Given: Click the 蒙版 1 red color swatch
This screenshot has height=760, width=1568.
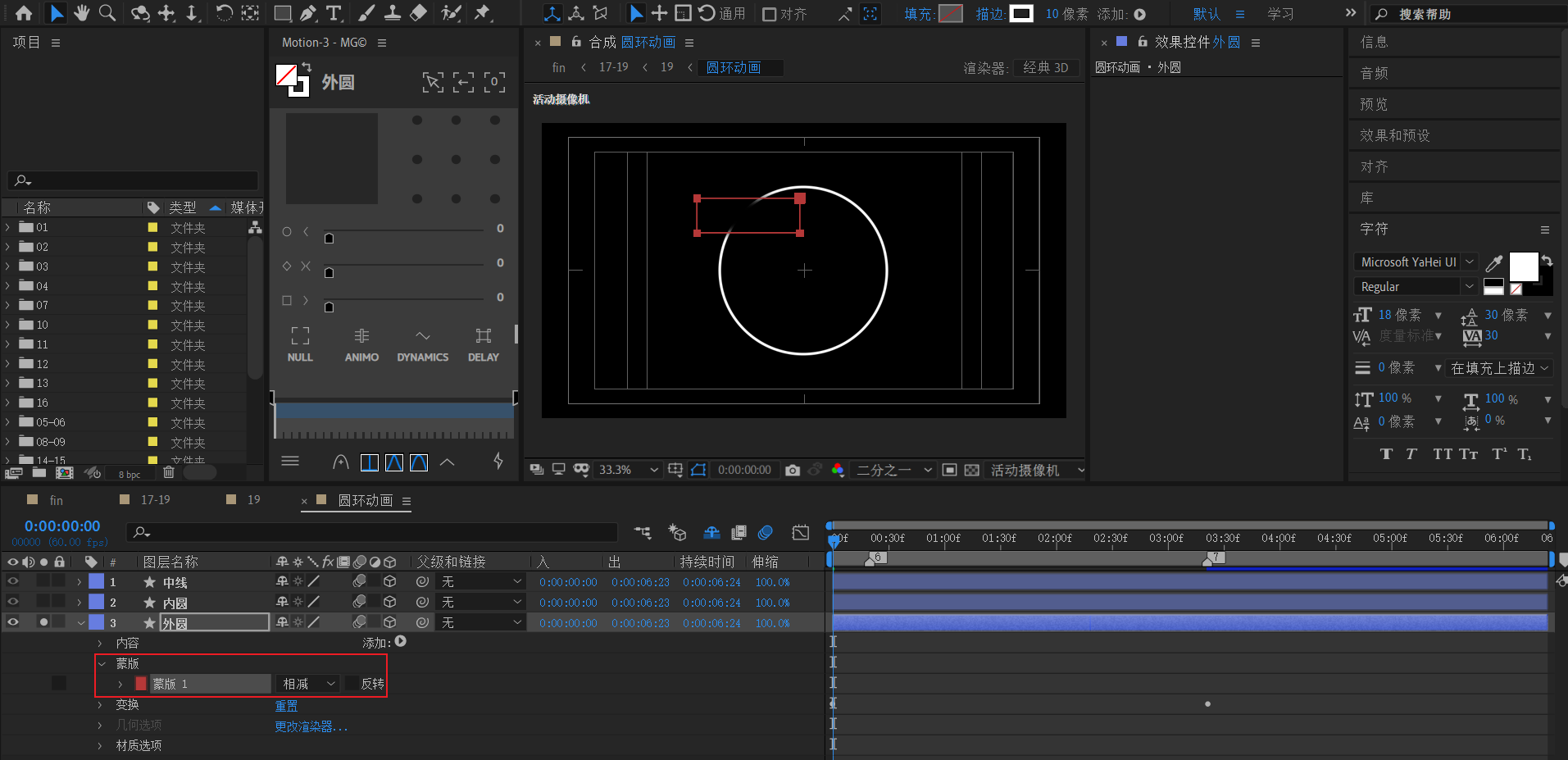Looking at the screenshot, I should (141, 684).
